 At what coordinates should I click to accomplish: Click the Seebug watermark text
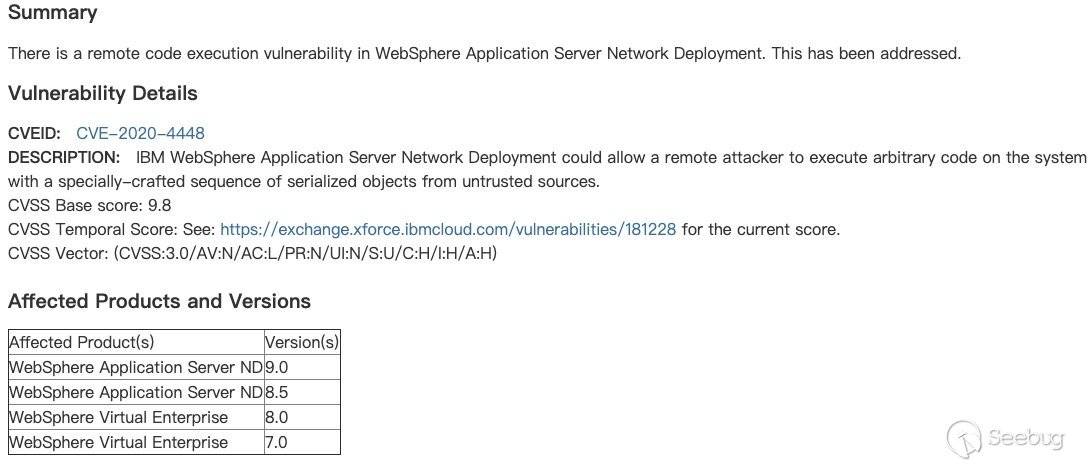pos(1030,437)
